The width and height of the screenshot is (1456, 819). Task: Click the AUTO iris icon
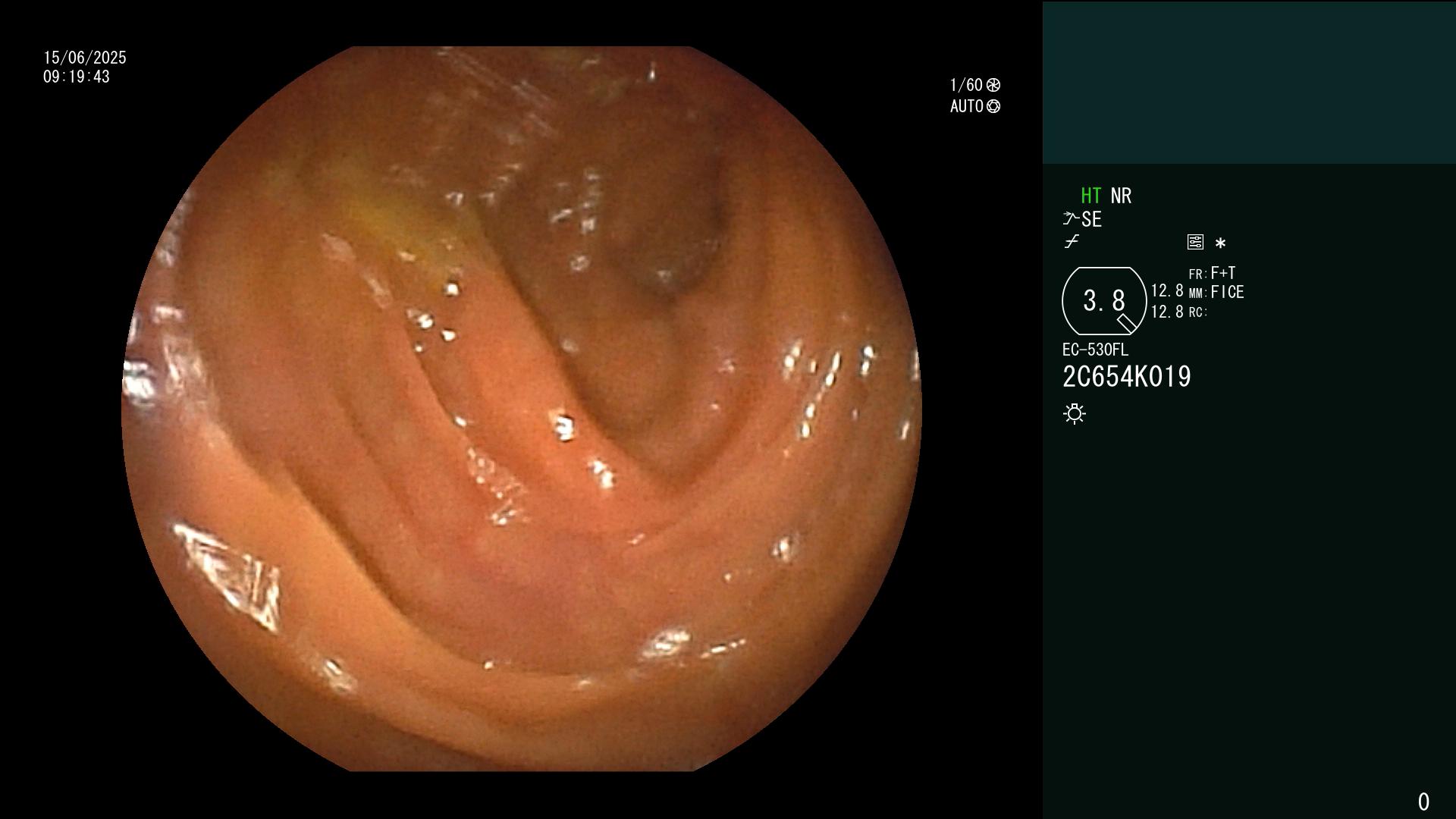pos(993,106)
